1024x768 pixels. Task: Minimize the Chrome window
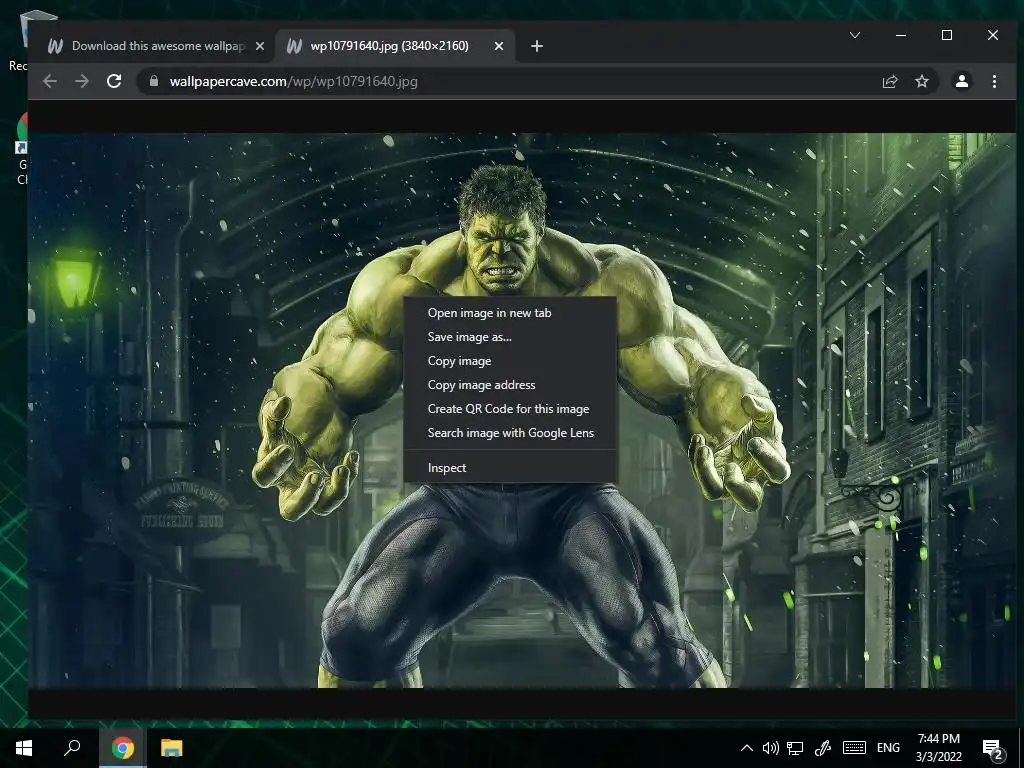[901, 35]
